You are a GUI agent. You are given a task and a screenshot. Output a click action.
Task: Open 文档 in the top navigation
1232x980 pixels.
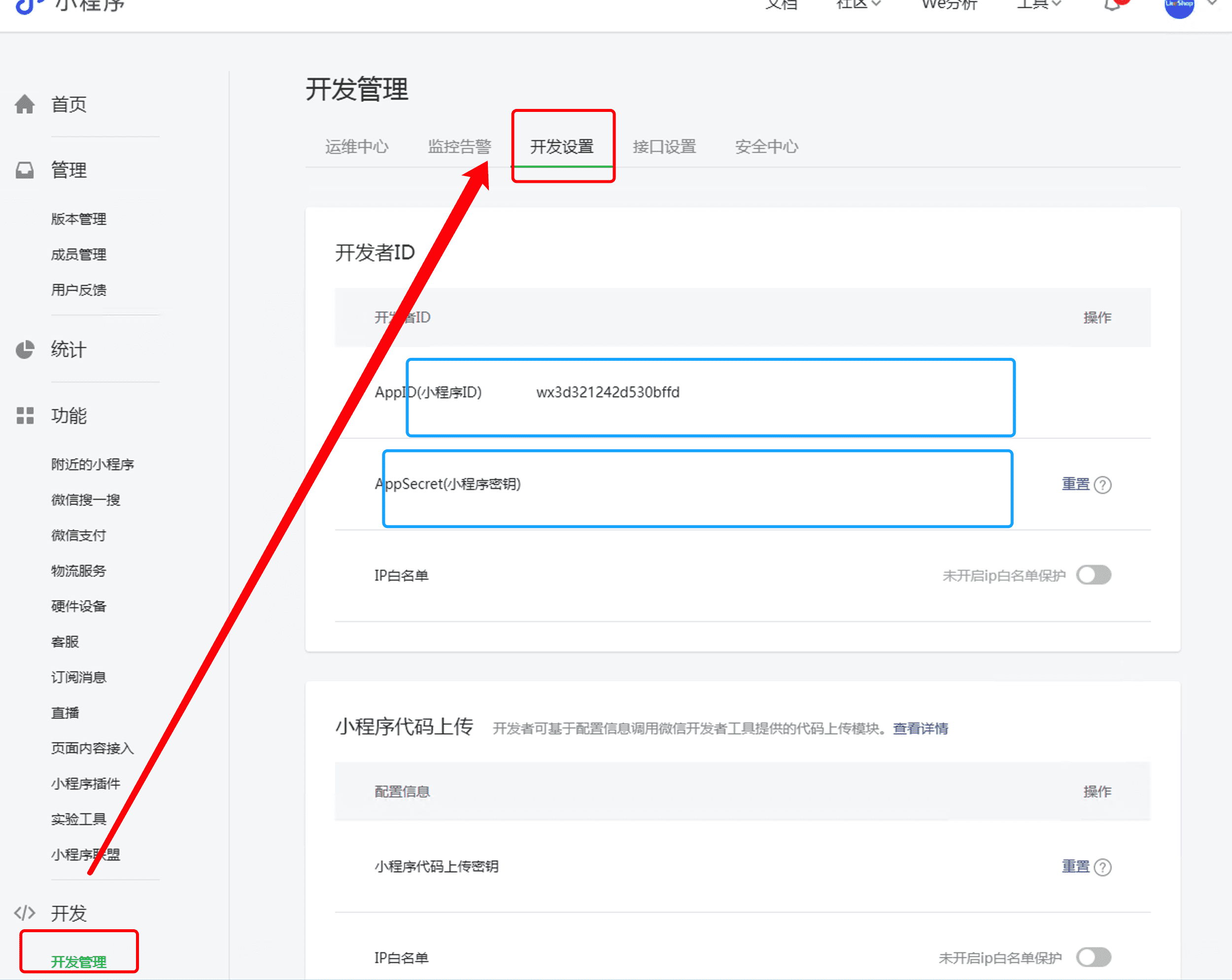[782, 4]
